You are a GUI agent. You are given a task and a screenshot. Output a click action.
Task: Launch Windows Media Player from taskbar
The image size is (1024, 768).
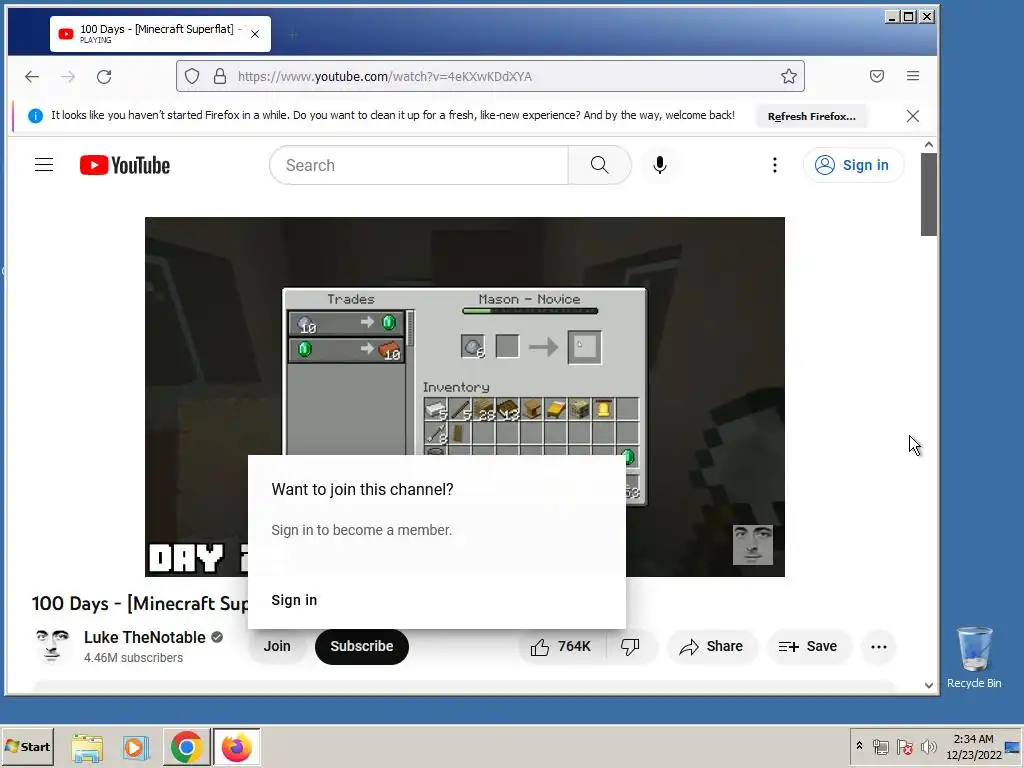[136, 748]
